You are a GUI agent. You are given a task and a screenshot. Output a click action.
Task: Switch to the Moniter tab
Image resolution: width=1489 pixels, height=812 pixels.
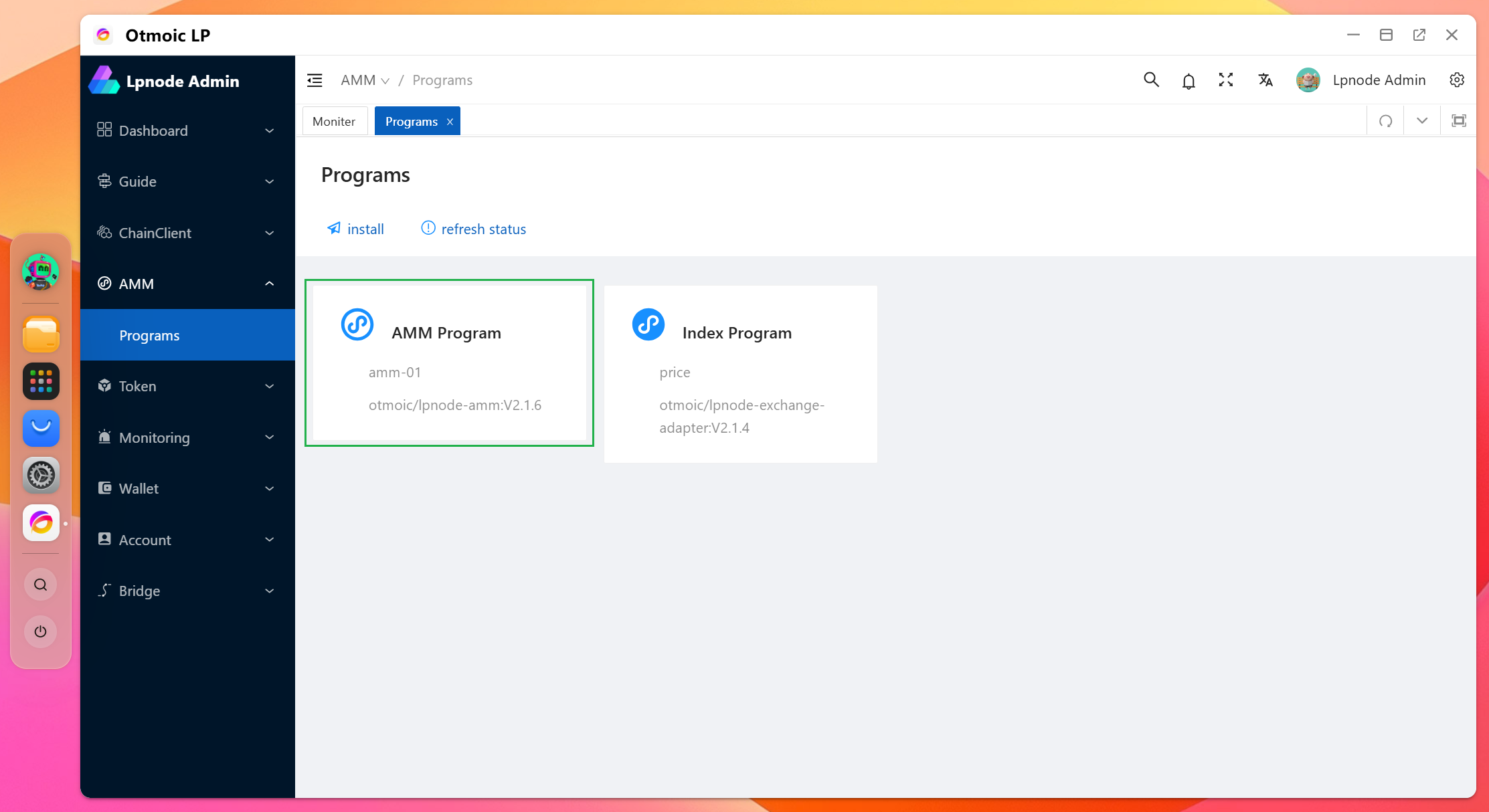point(334,121)
